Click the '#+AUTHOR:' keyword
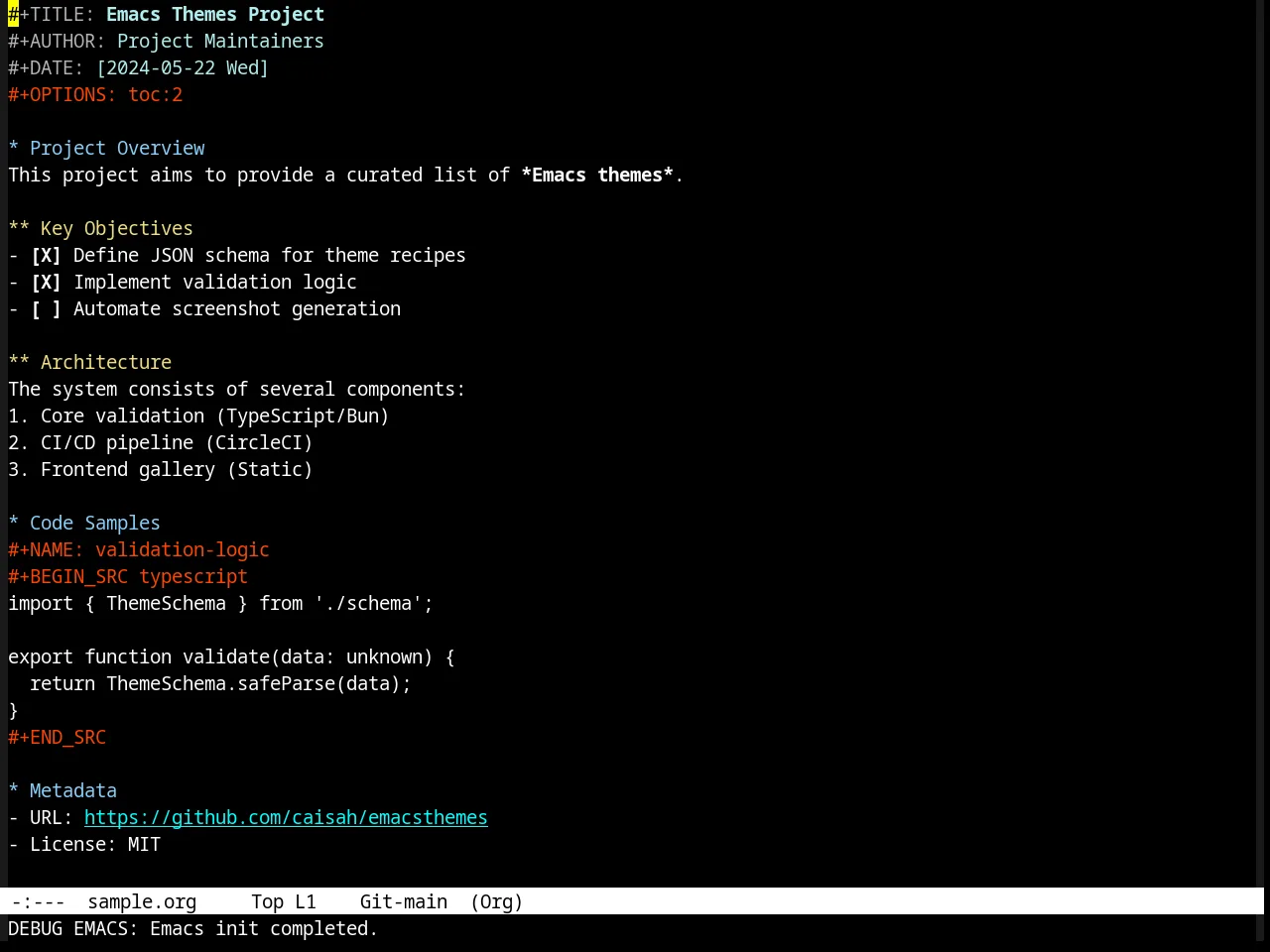The width and height of the screenshot is (1270, 952). click(x=57, y=41)
